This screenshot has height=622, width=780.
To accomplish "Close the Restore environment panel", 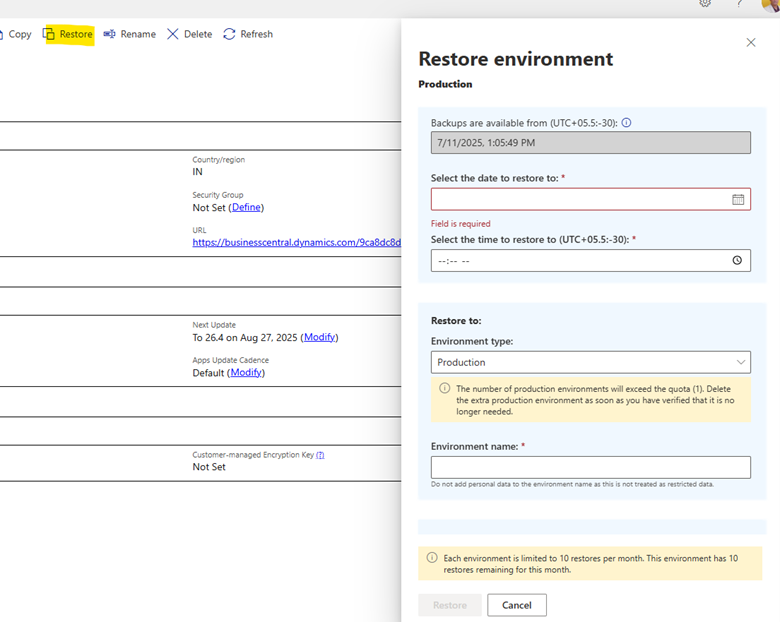I will pos(751,42).
